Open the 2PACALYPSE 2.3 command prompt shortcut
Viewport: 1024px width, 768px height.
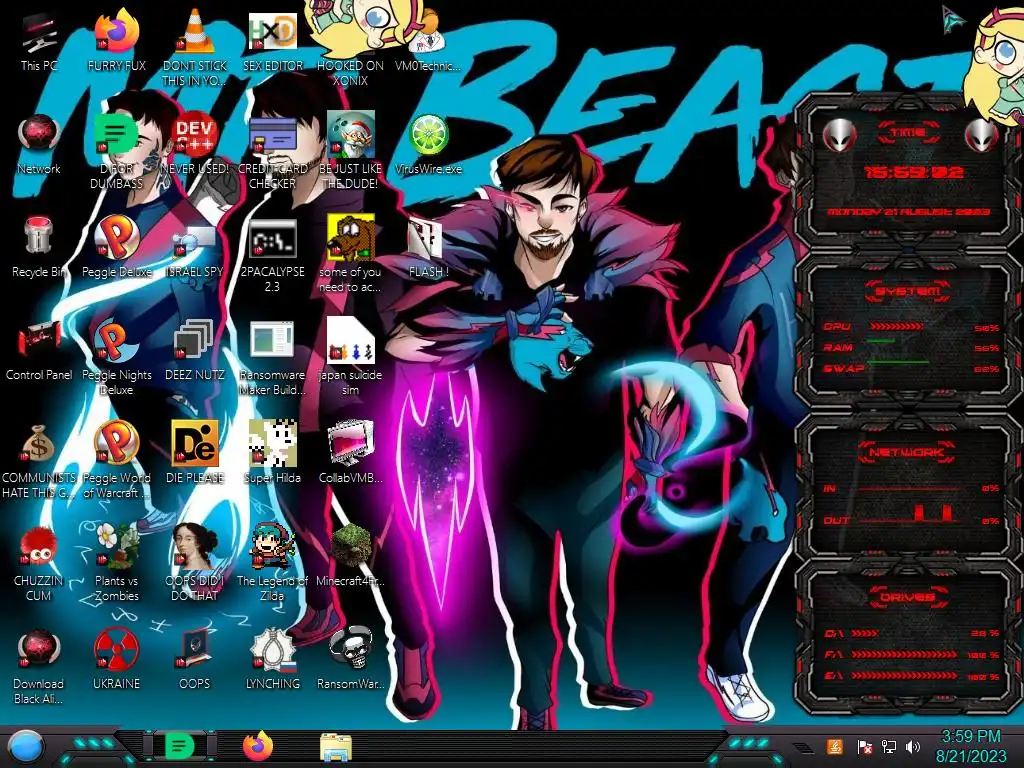[272, 255]
